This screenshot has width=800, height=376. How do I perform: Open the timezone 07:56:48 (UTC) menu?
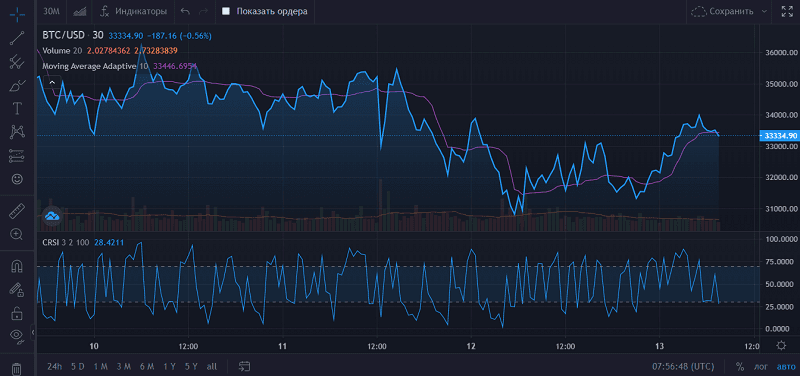683,366
